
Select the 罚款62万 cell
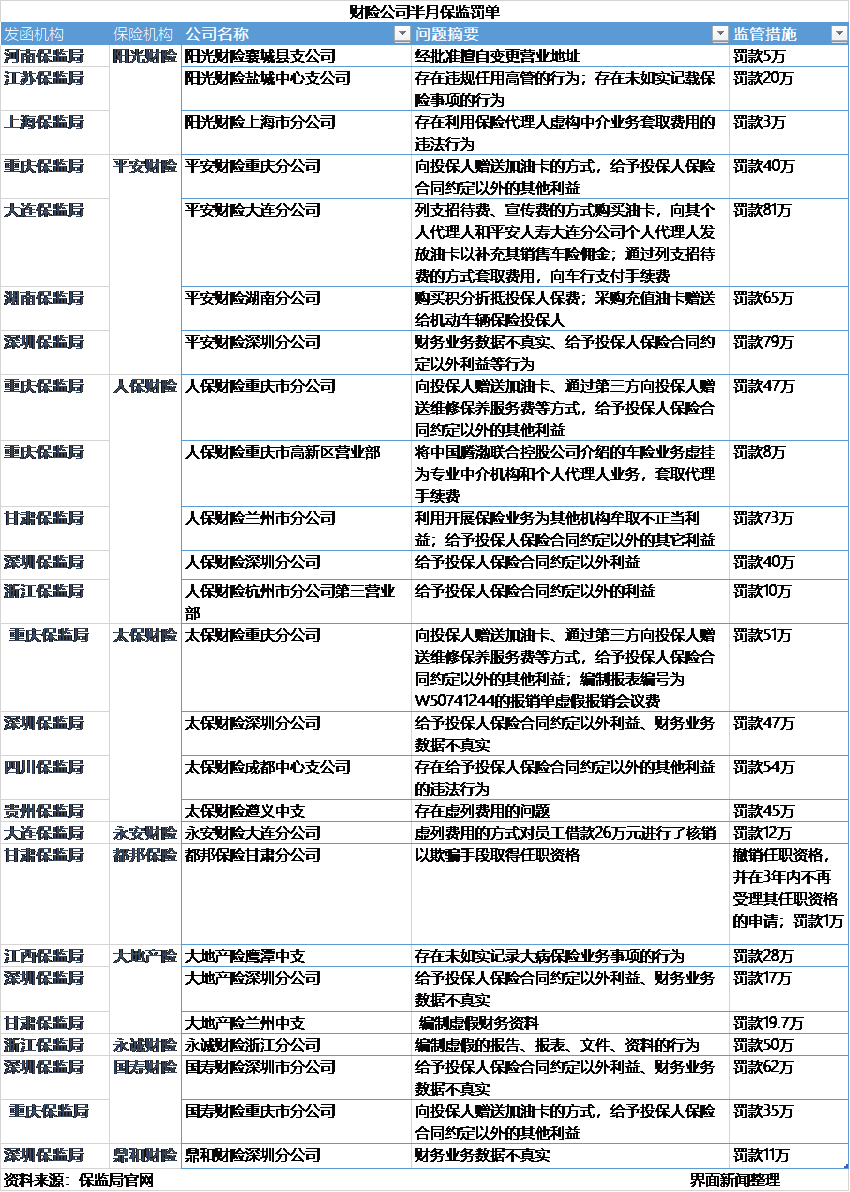(x=788, y=1077)
